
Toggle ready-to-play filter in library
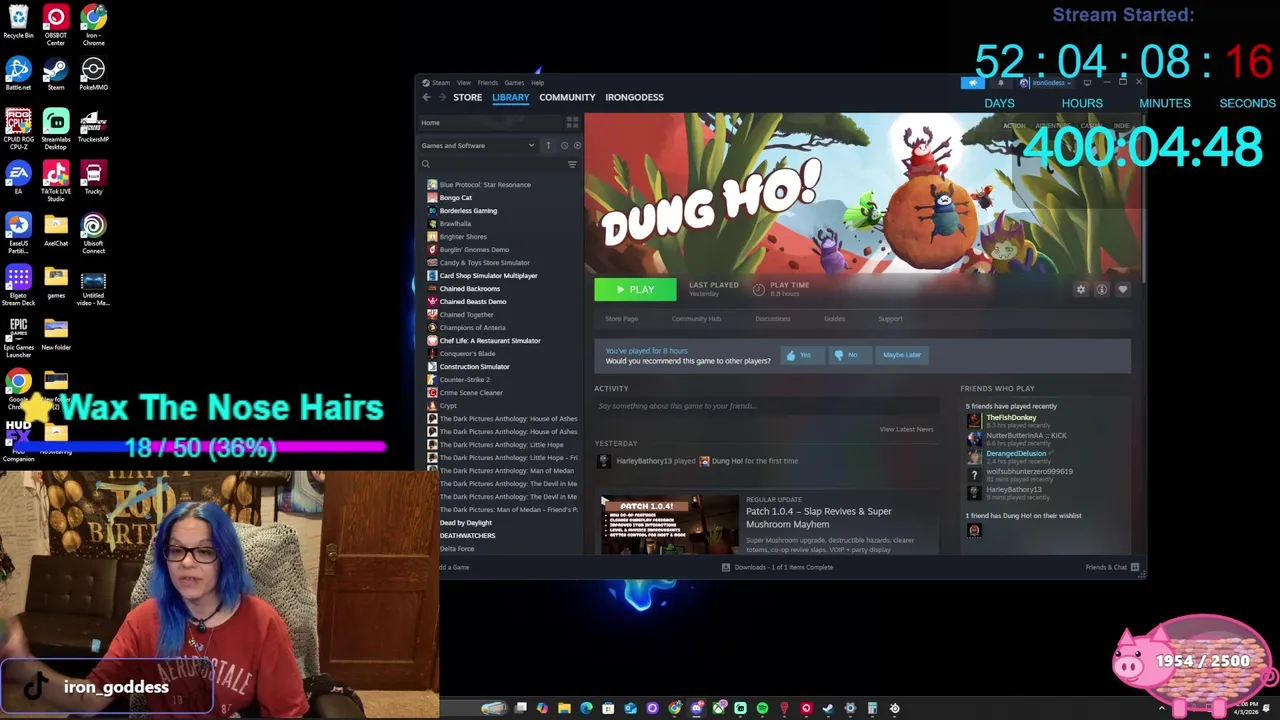(x=577, y=146)
